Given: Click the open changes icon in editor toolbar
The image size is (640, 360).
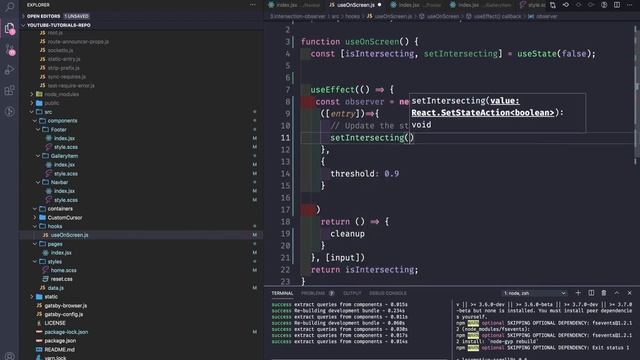Looking at the screenshot, I should (x=553, y=5).
